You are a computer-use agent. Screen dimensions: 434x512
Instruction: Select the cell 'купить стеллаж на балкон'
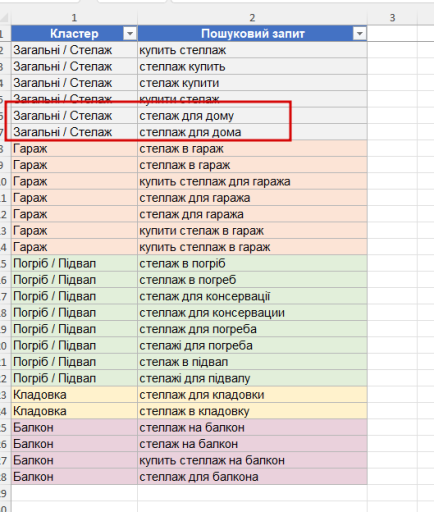pos(252,460)
